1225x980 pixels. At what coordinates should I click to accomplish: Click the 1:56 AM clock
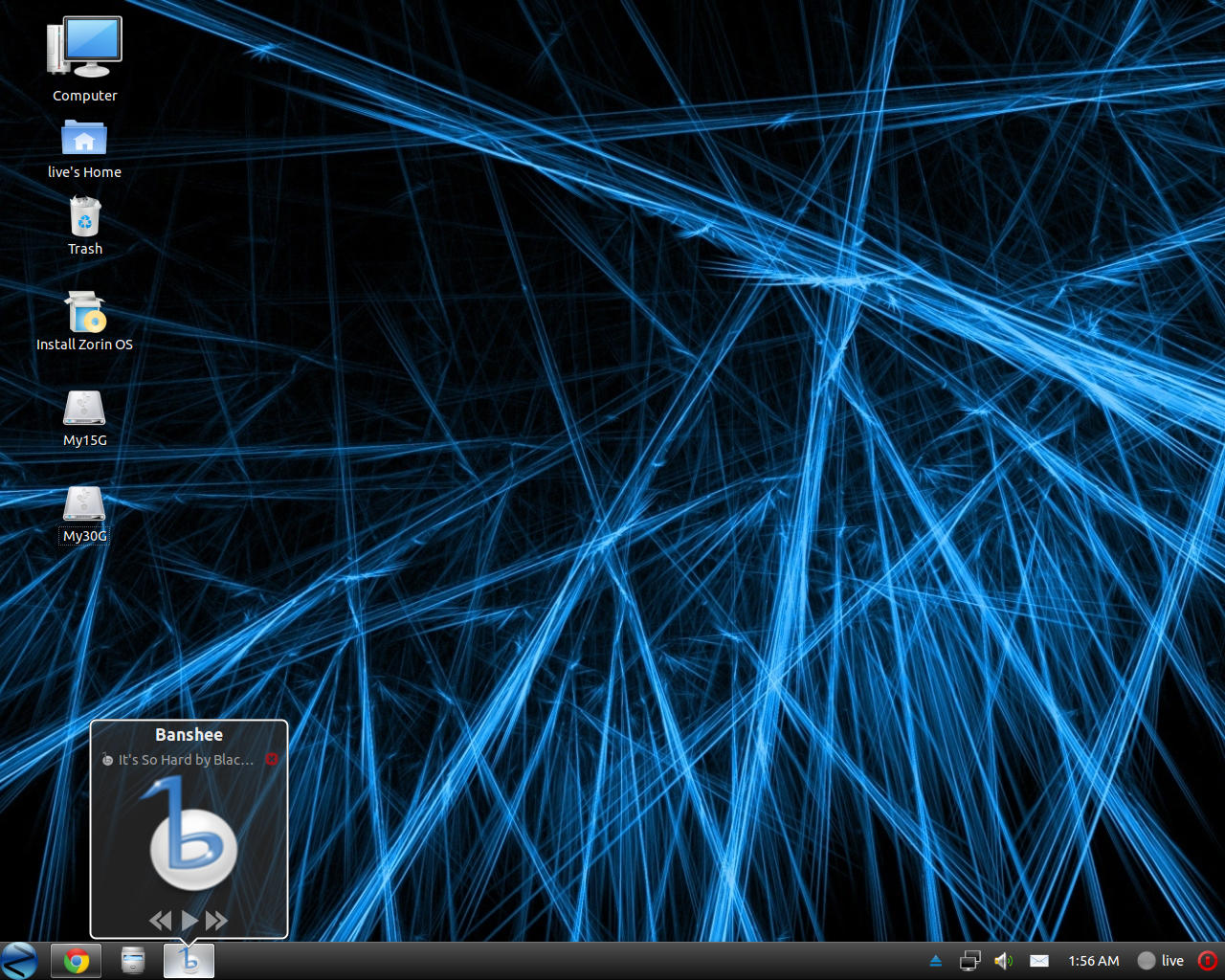[x=1094, y=961]
